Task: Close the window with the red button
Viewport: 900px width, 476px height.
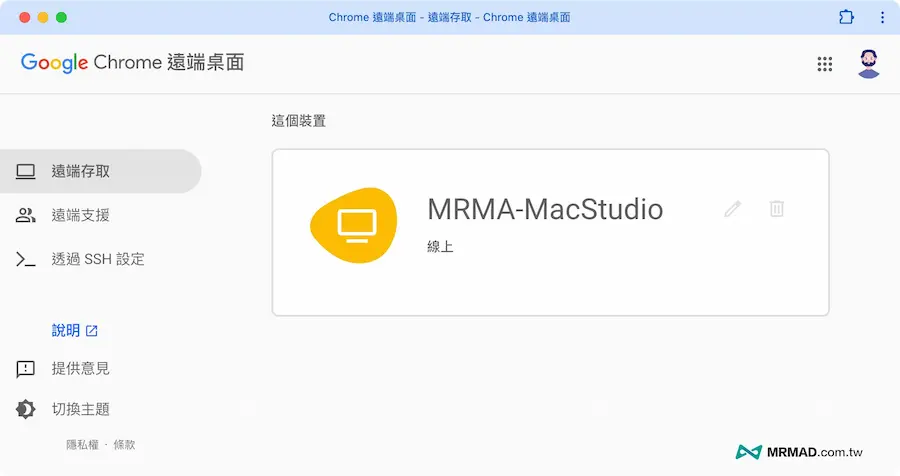Action: (25, 17)
